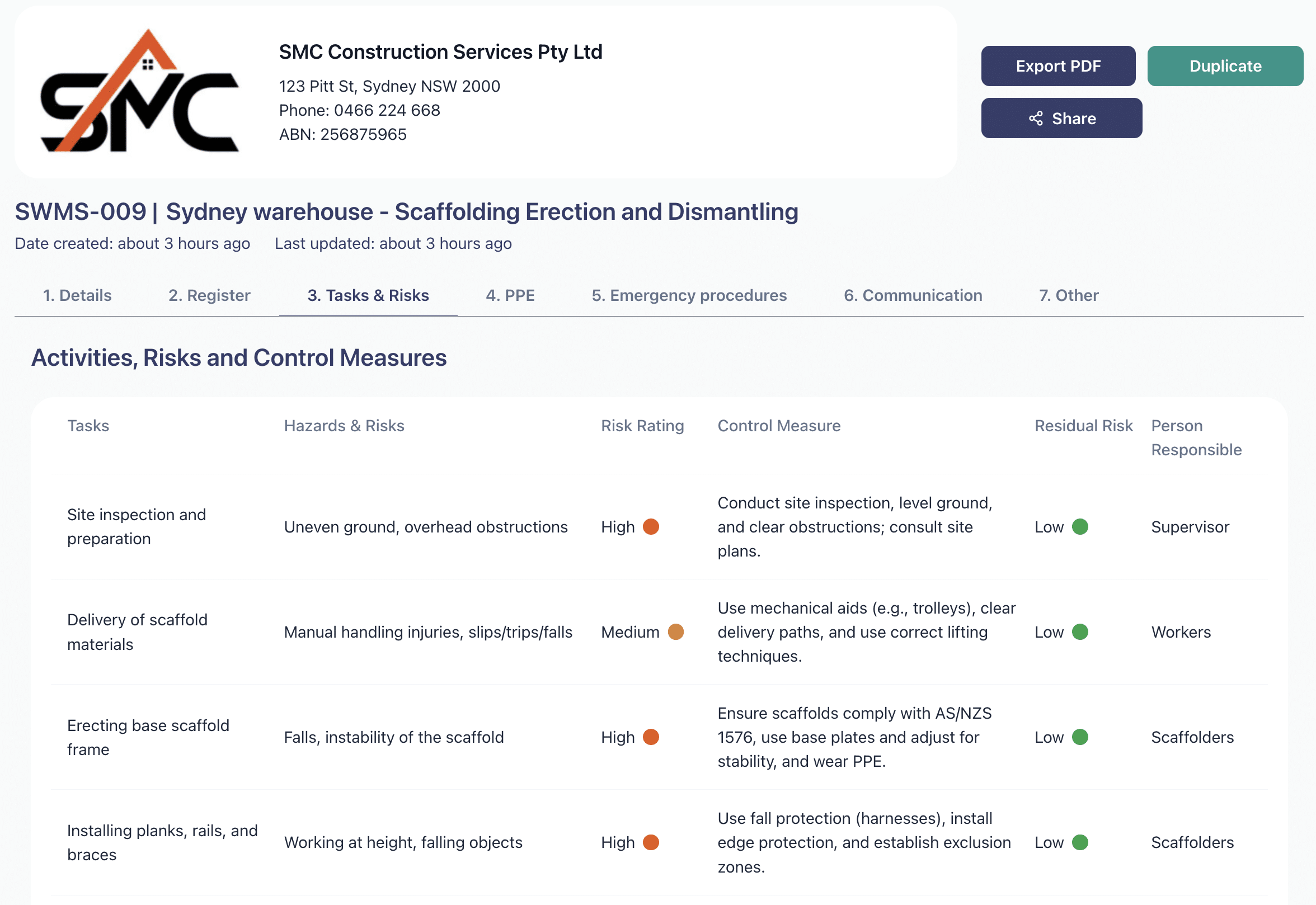
Task: Open the 6. Communication tab
Action: (x=913, y=295)
